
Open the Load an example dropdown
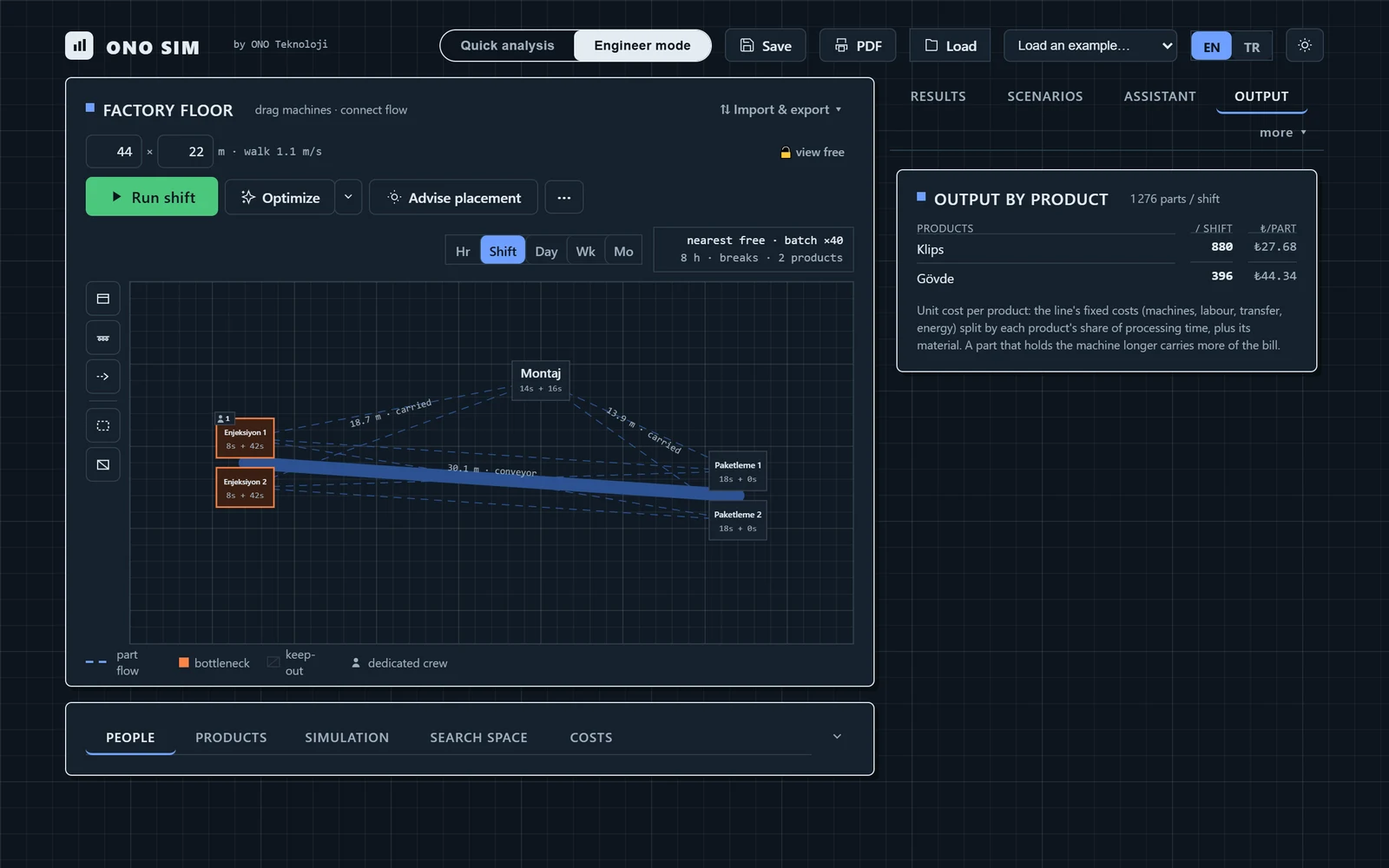(x=1090, y=45)
